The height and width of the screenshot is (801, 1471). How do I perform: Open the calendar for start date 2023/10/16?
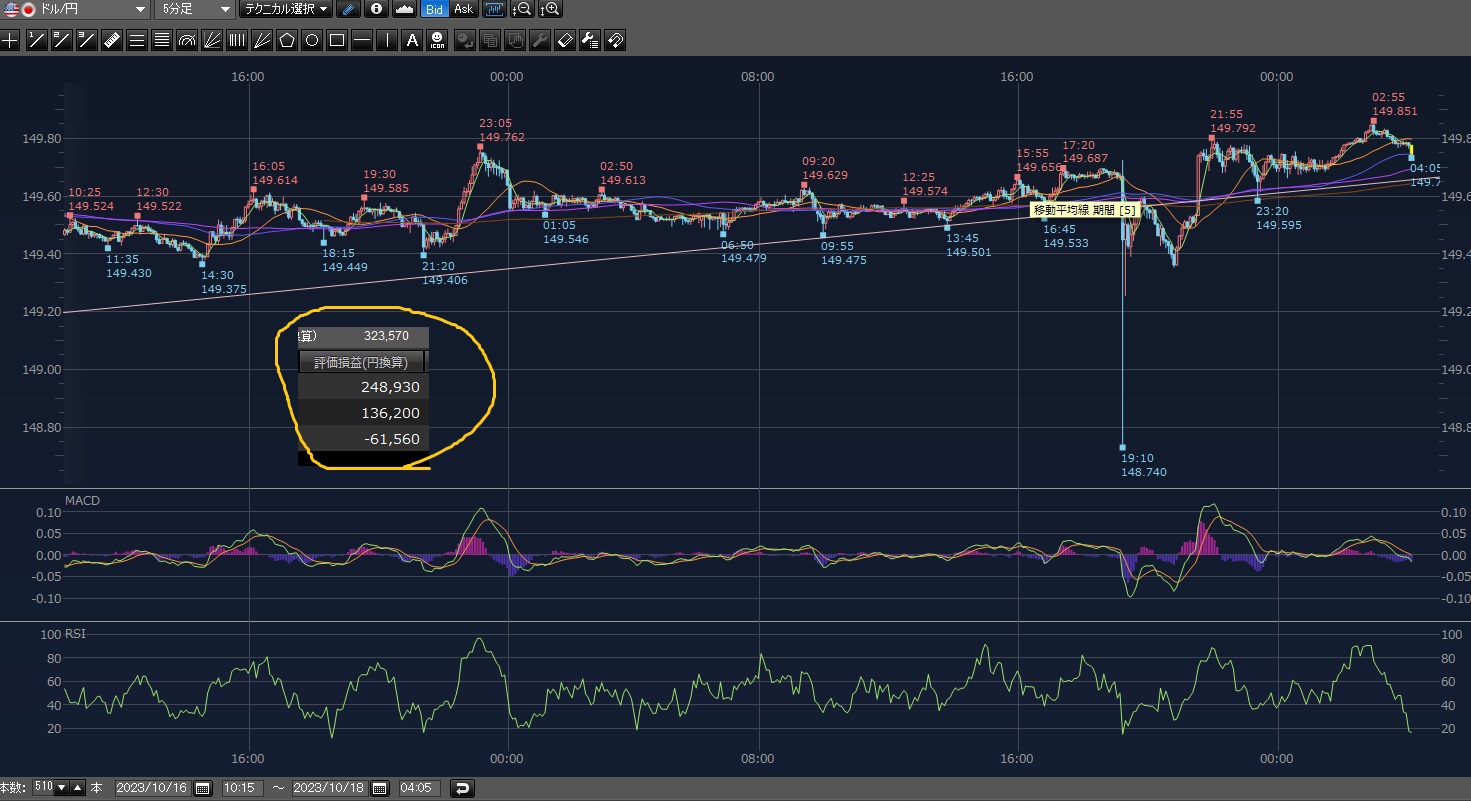pos(203,788)
